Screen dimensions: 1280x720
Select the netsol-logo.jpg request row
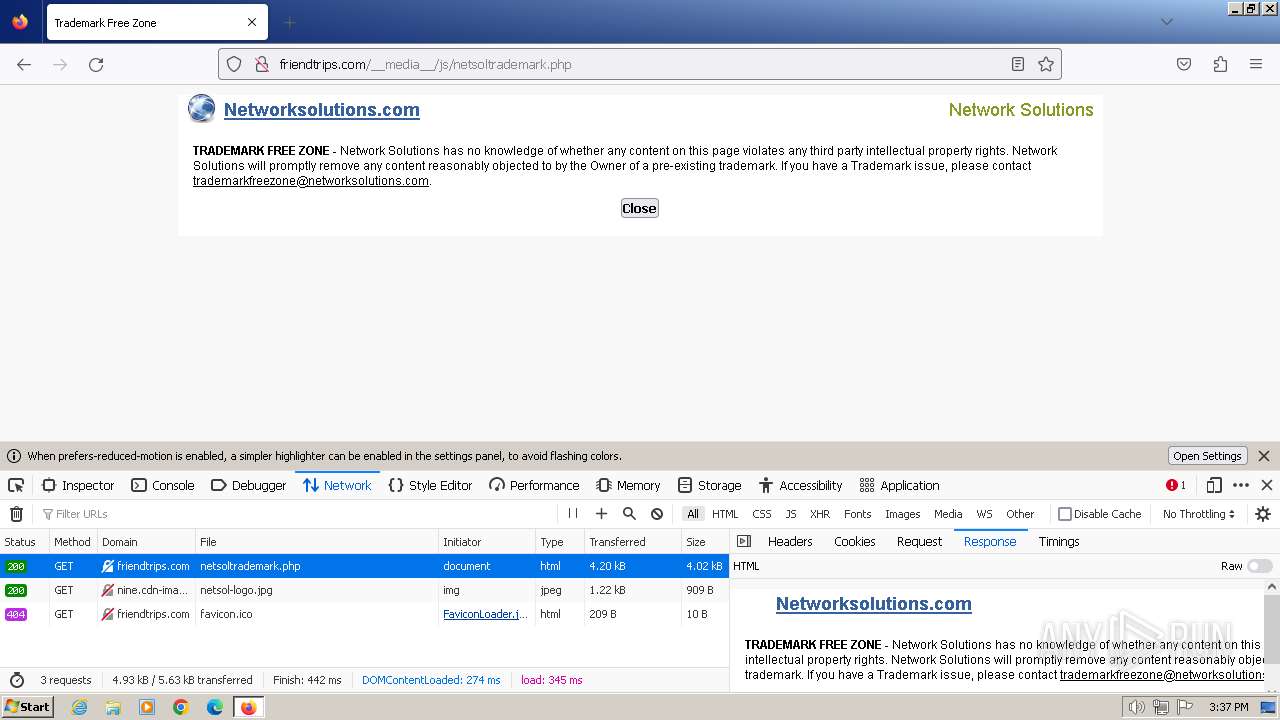[x=365, y=590]
